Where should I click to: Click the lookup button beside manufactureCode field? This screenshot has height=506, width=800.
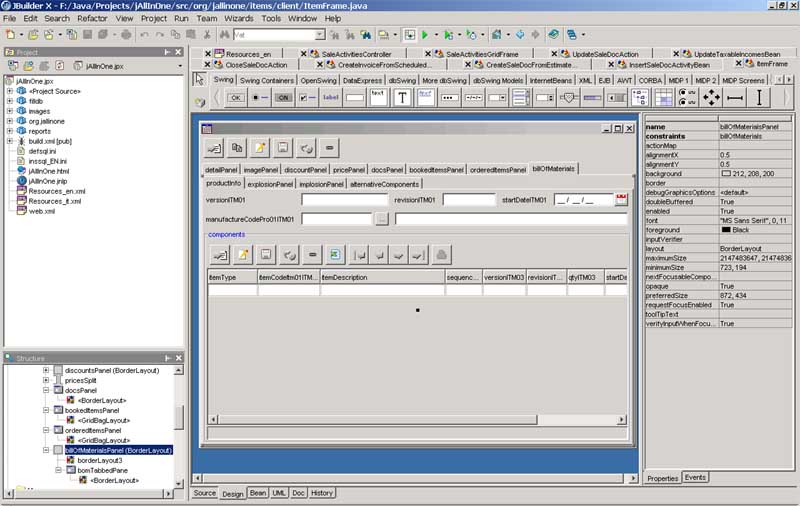coord(382,219)
